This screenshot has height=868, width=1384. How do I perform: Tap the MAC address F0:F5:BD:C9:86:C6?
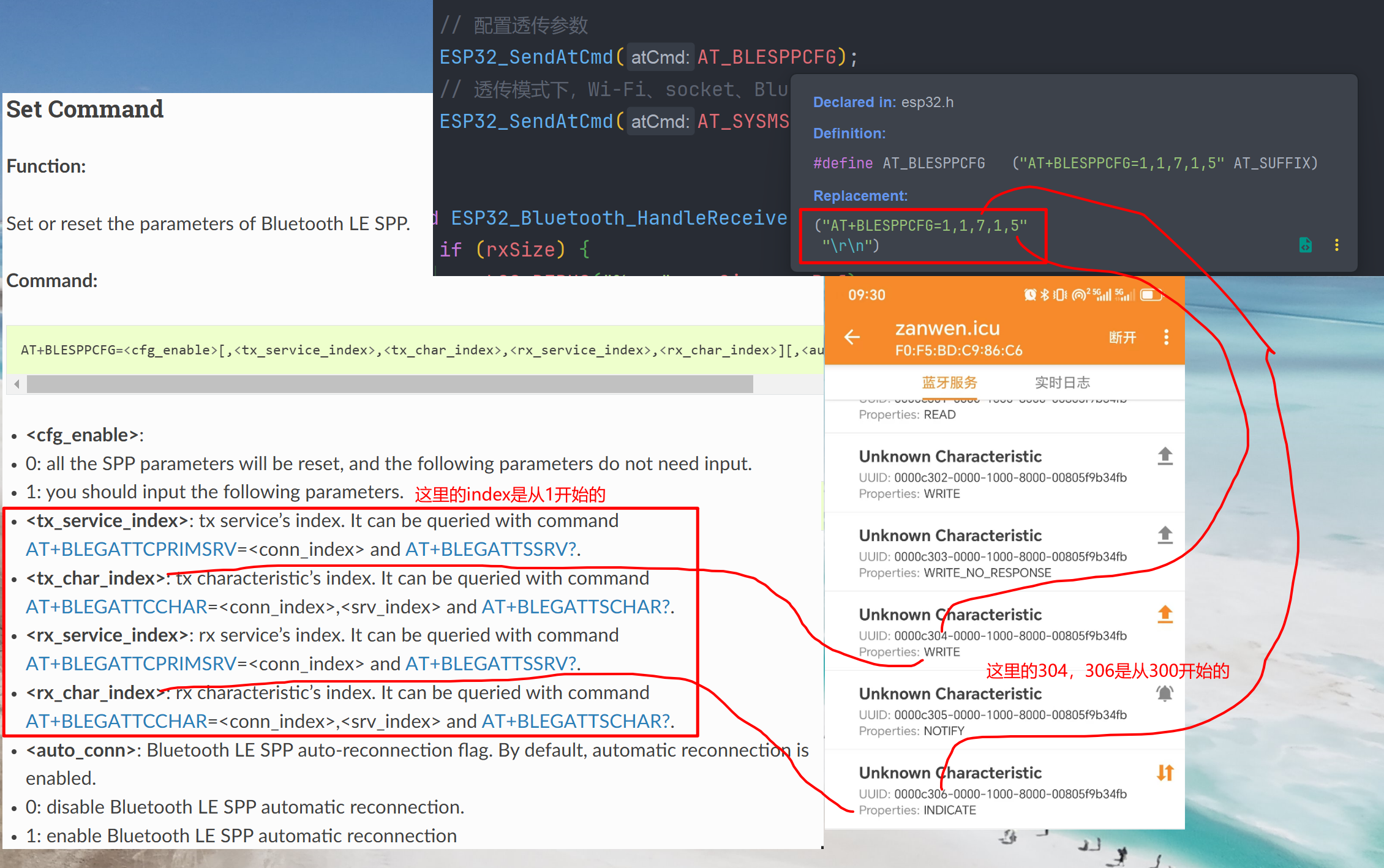click(x=958, y=351)
